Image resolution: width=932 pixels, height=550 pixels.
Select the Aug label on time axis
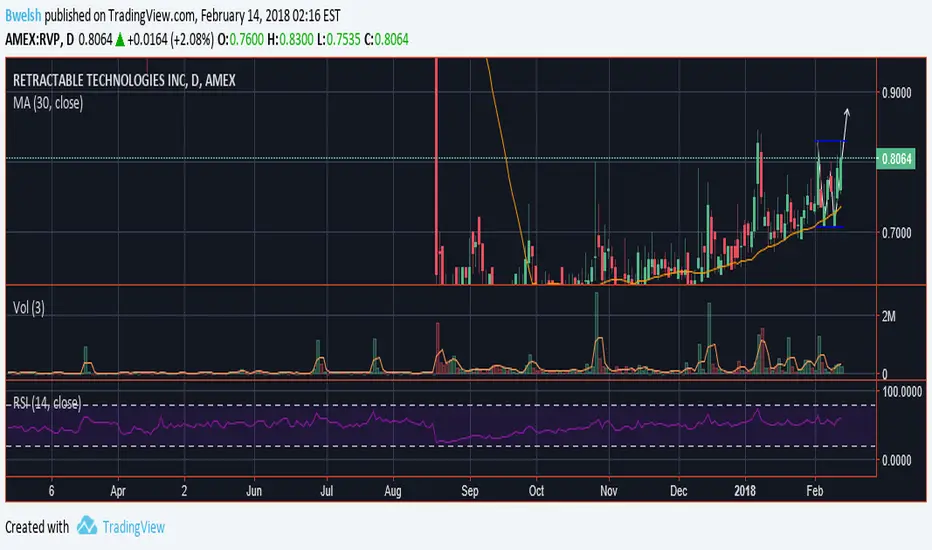tap(393, 491)
